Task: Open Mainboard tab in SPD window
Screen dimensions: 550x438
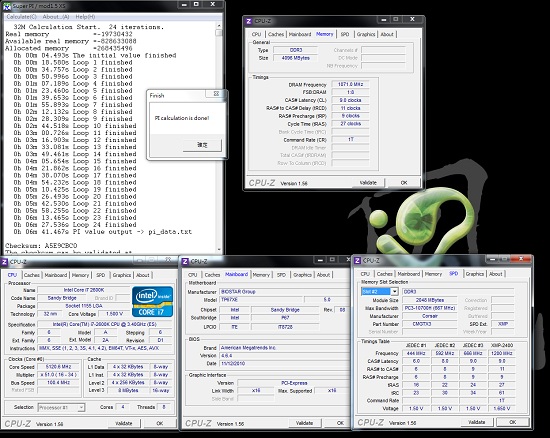Action: pyautogui.click(x=409, y=274)
